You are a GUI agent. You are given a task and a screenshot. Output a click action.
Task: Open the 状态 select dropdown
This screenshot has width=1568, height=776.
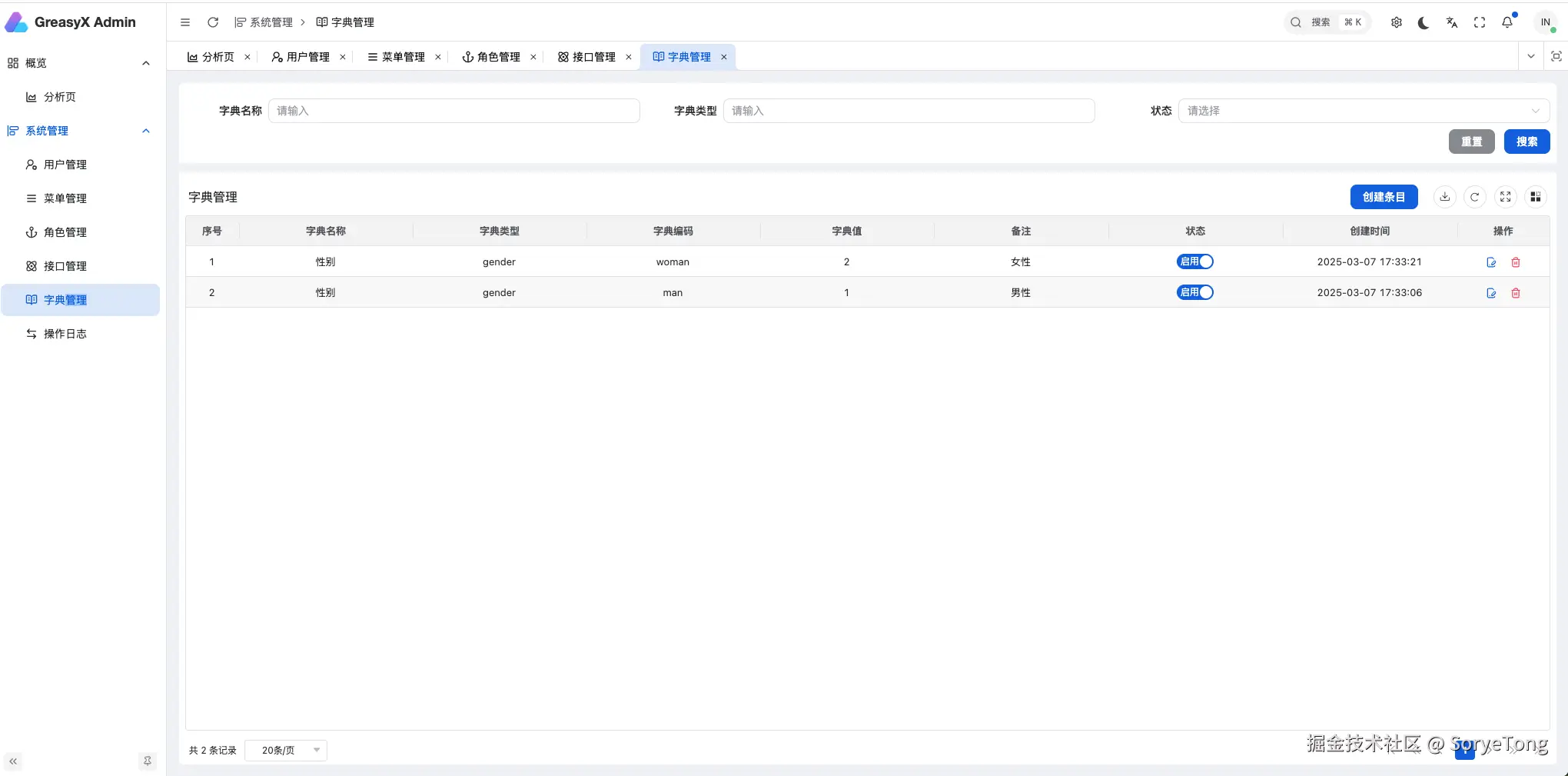click(x=1364, y=111)
